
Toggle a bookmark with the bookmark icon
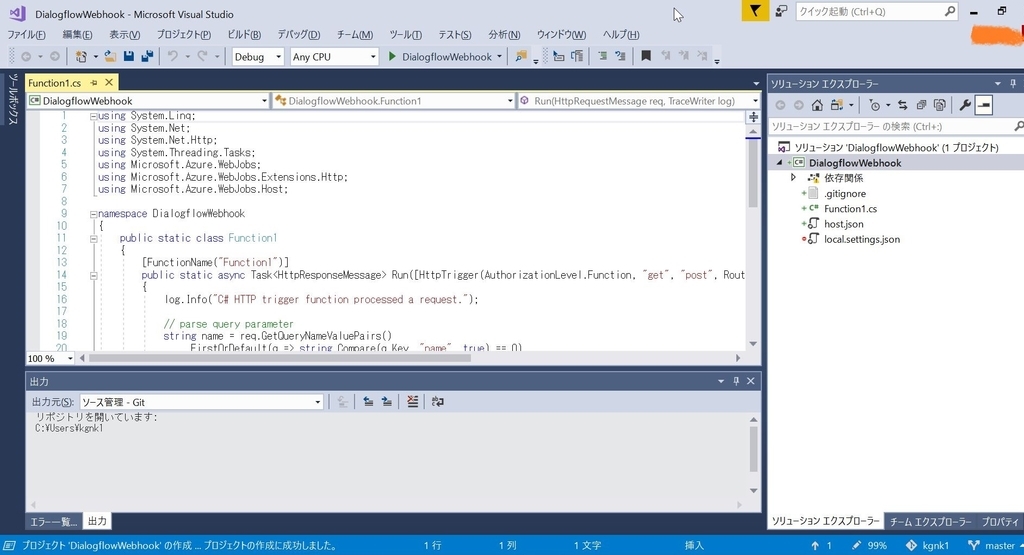646,57
